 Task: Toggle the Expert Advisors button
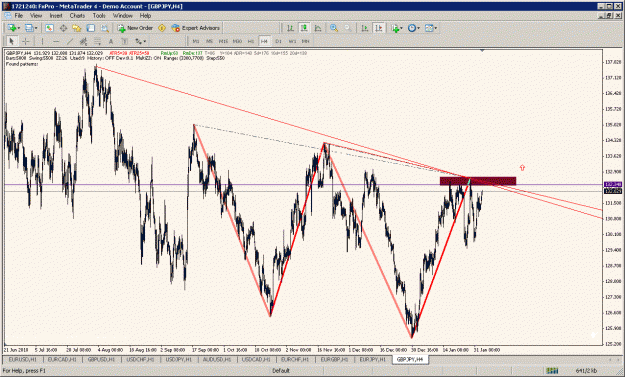(196, 28)
